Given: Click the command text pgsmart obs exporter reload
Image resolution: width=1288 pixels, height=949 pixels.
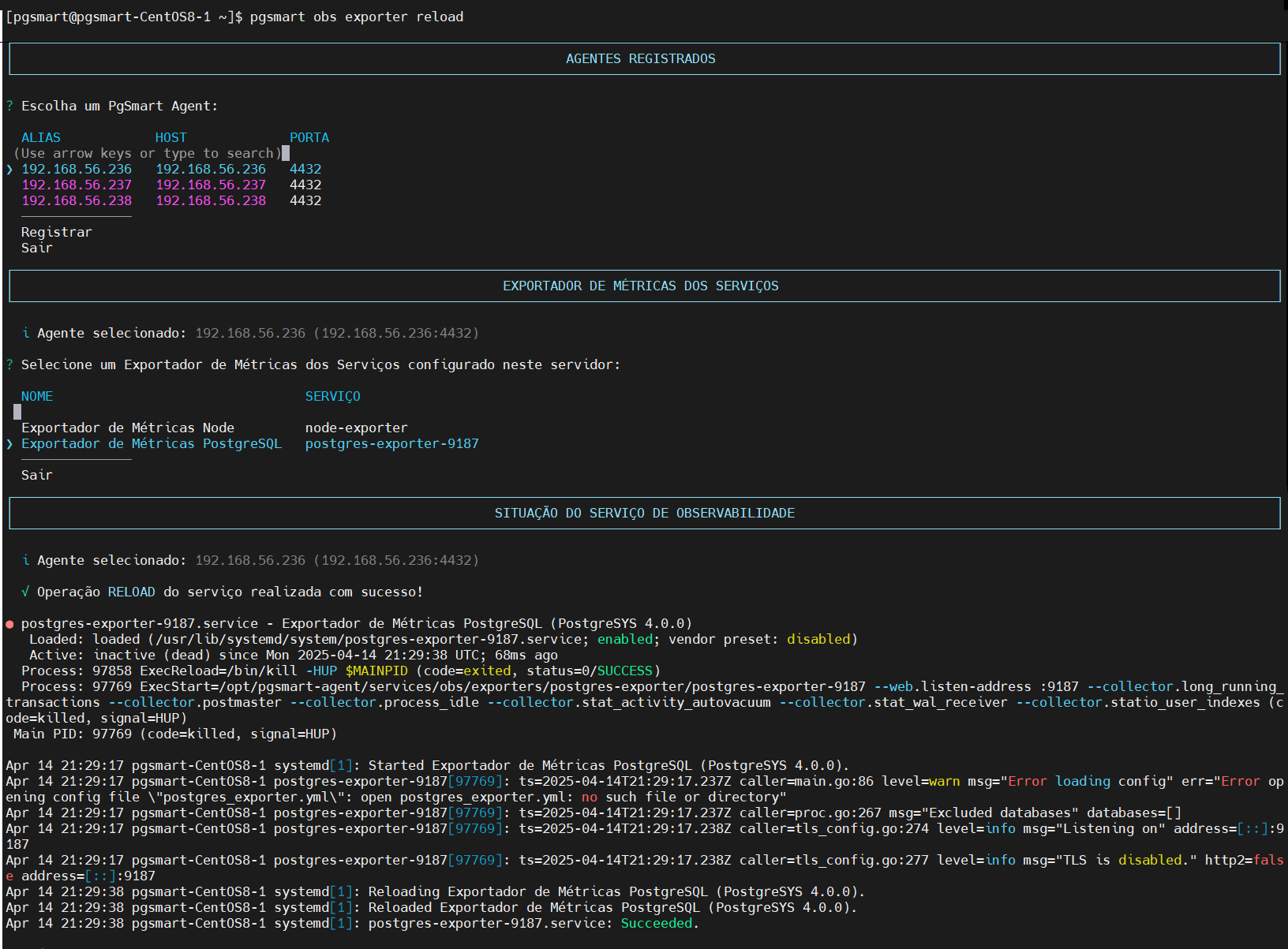Looking at the screenshot, I should coord(357,17).
